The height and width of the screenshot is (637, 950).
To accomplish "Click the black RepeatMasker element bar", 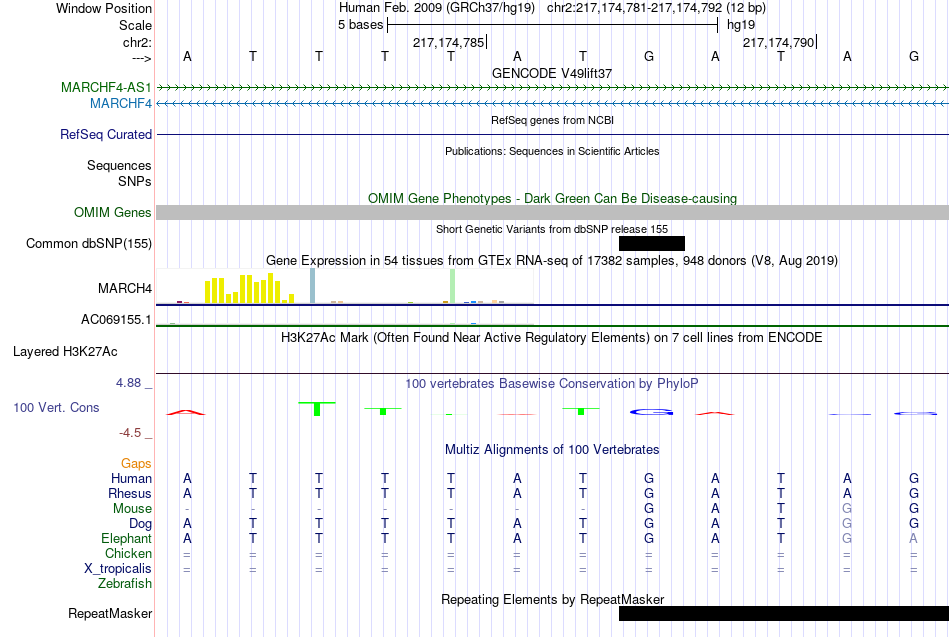I will pyautogui.click(x=784, y=613).
